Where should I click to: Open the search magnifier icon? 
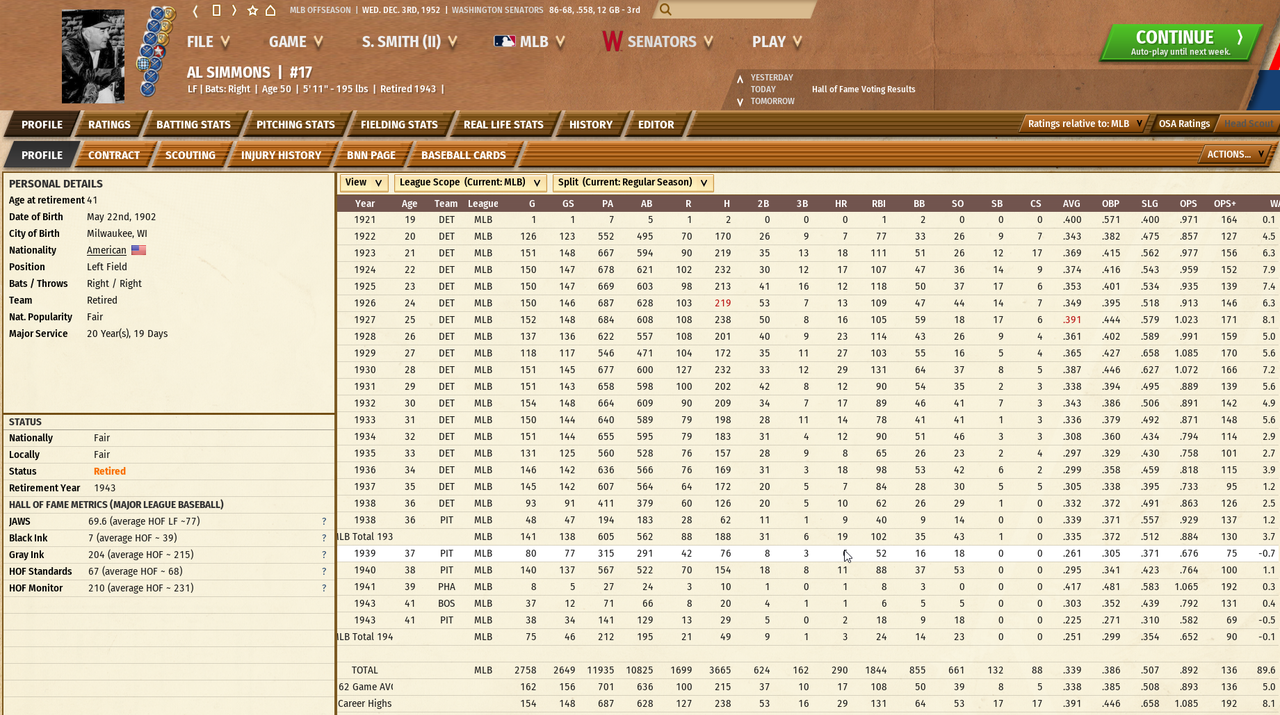tap(666, 10)
